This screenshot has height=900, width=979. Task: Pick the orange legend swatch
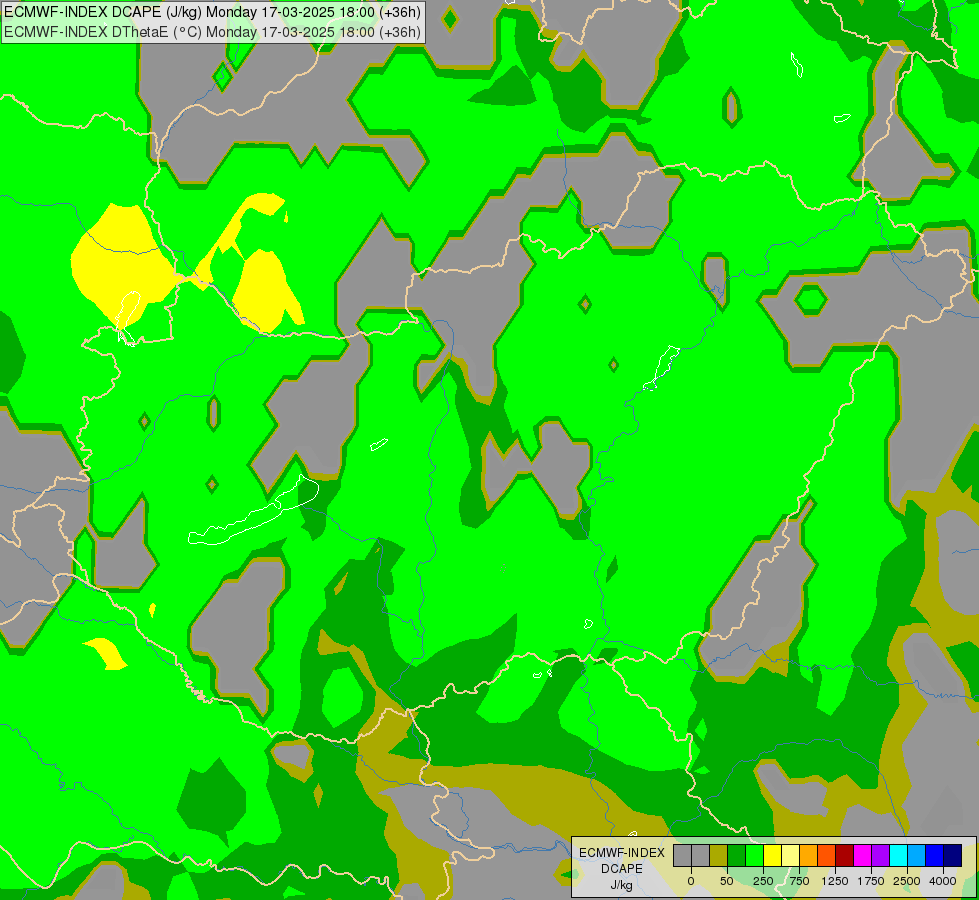(809, 855)
